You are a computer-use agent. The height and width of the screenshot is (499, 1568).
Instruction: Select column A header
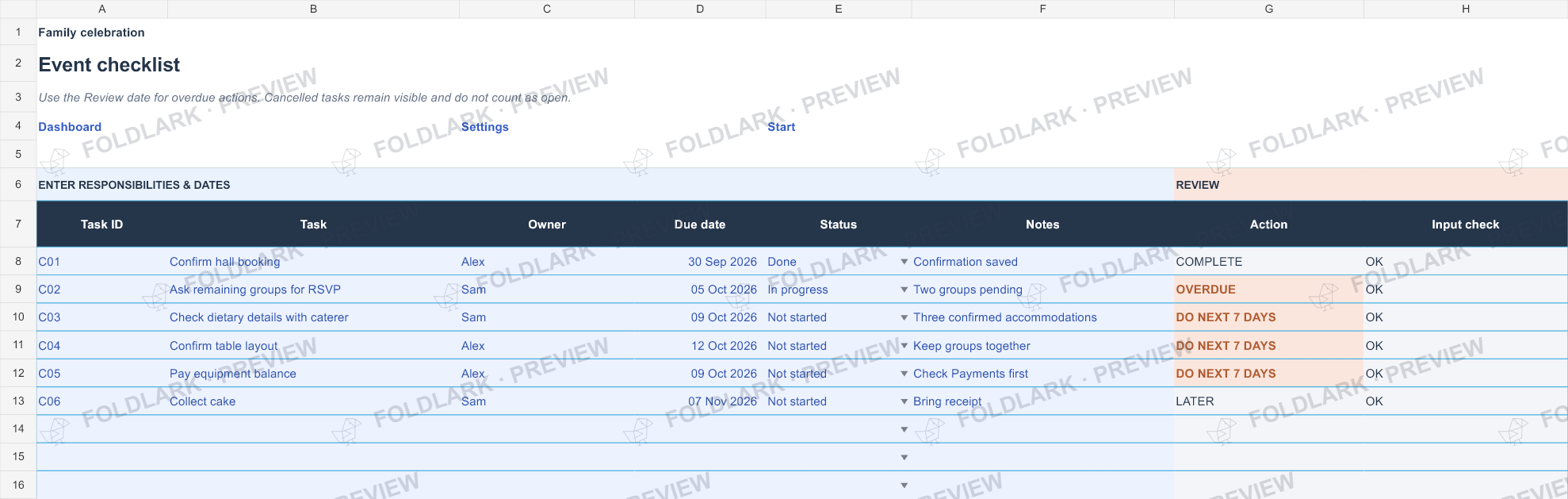coord(102,9)
